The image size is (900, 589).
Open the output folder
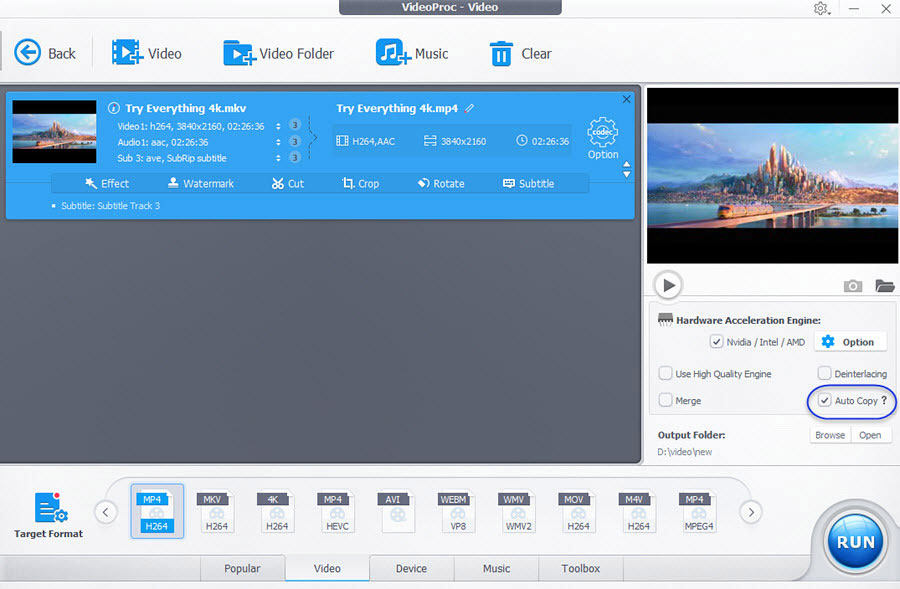point(870,435)
